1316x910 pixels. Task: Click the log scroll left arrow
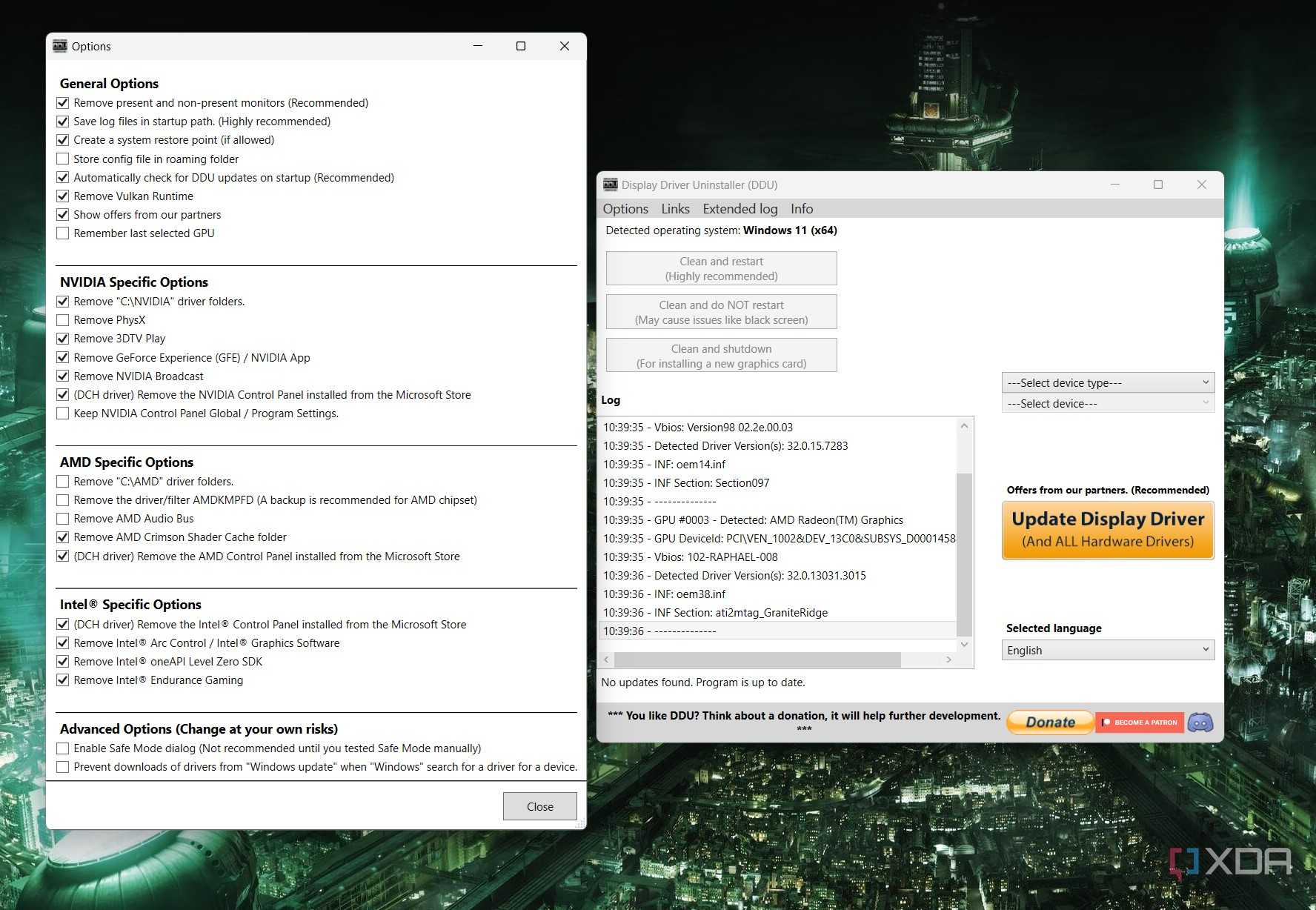[606, 660]
